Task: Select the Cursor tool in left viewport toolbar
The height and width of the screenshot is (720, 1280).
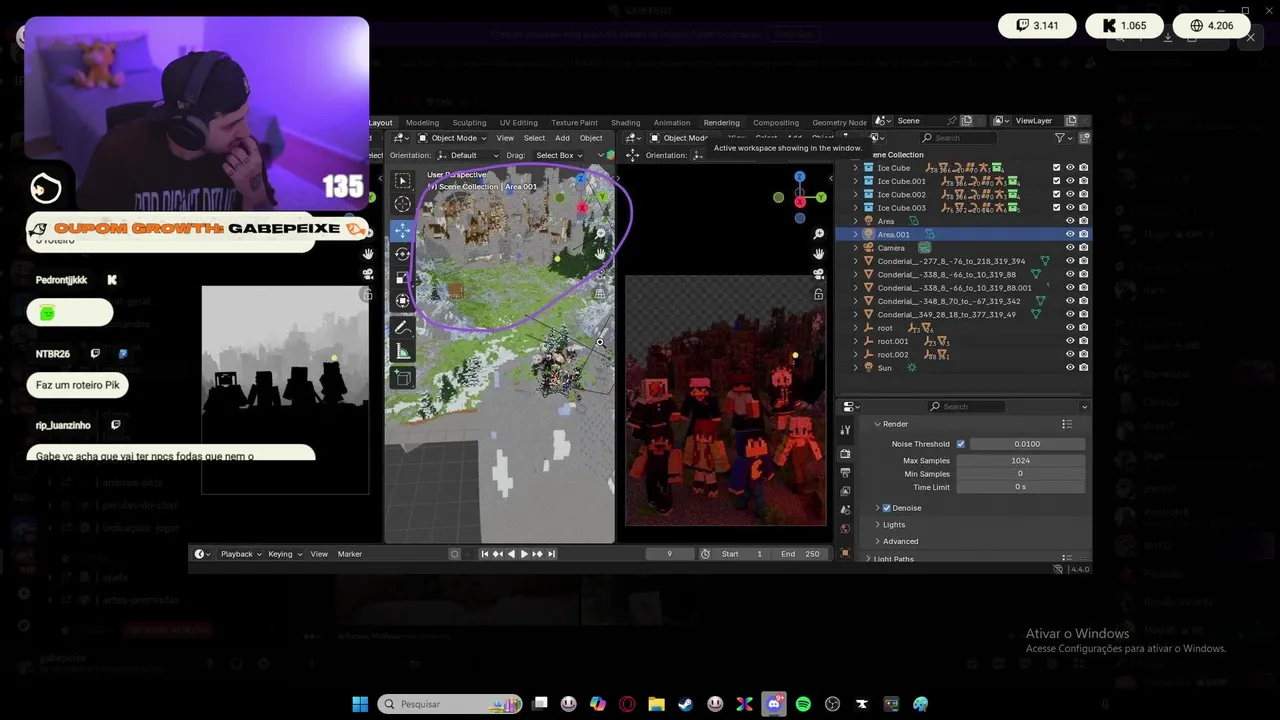Action: pyautogui.click(x=403, y=204)
